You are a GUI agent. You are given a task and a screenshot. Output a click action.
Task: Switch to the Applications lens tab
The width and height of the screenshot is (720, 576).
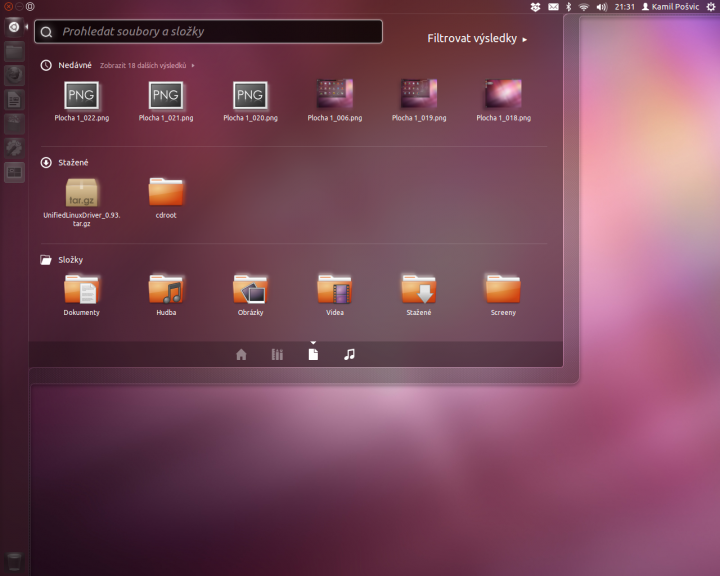point(277,354)
